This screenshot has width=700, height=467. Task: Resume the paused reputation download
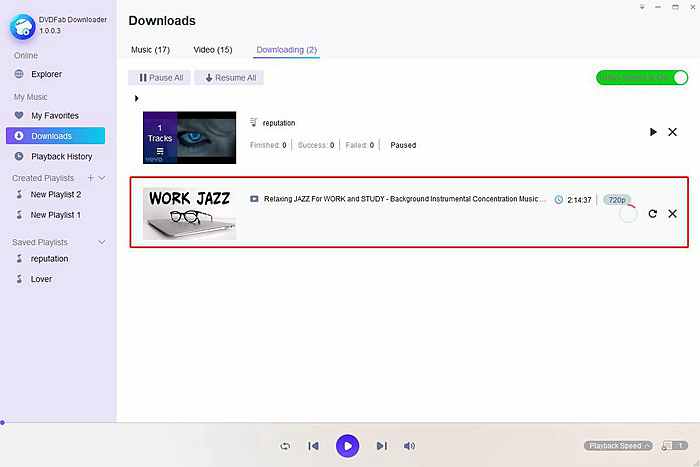tap(653, 132)
